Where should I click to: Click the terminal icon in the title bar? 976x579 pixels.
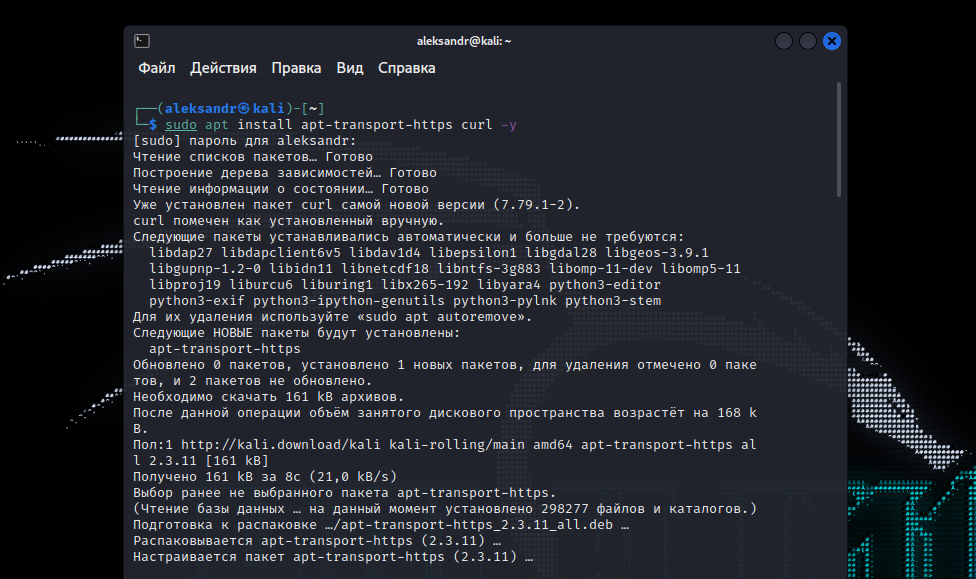click(x=142, y=41)
